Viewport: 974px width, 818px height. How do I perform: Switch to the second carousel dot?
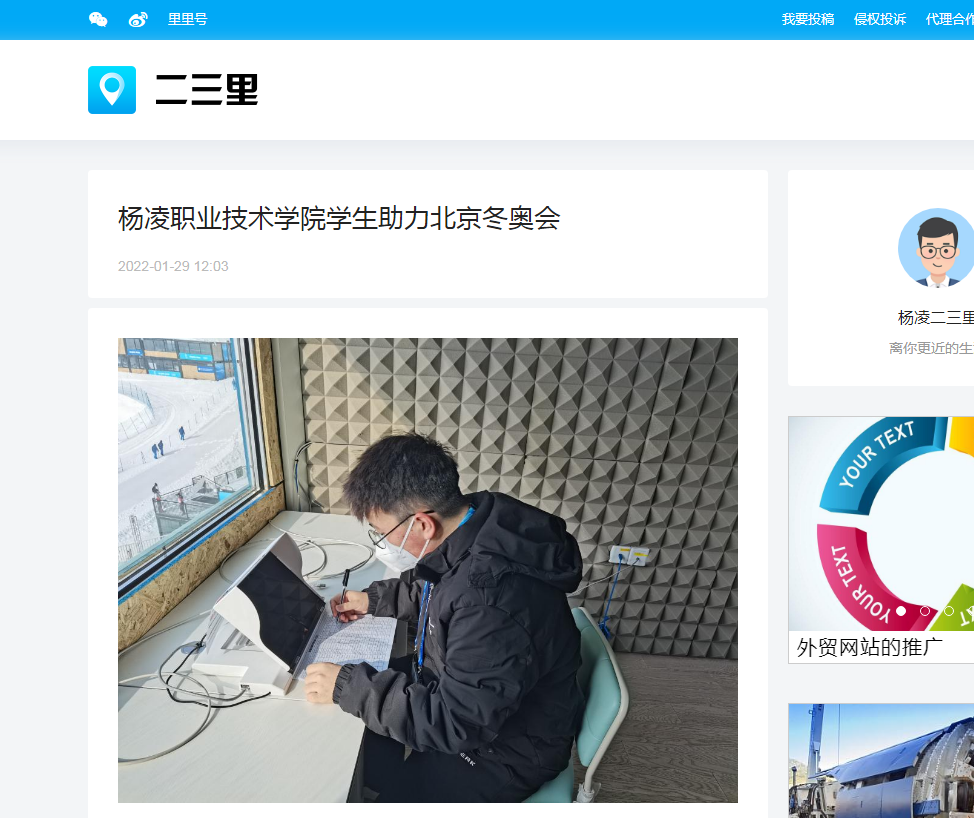click(x=925, y=610)
